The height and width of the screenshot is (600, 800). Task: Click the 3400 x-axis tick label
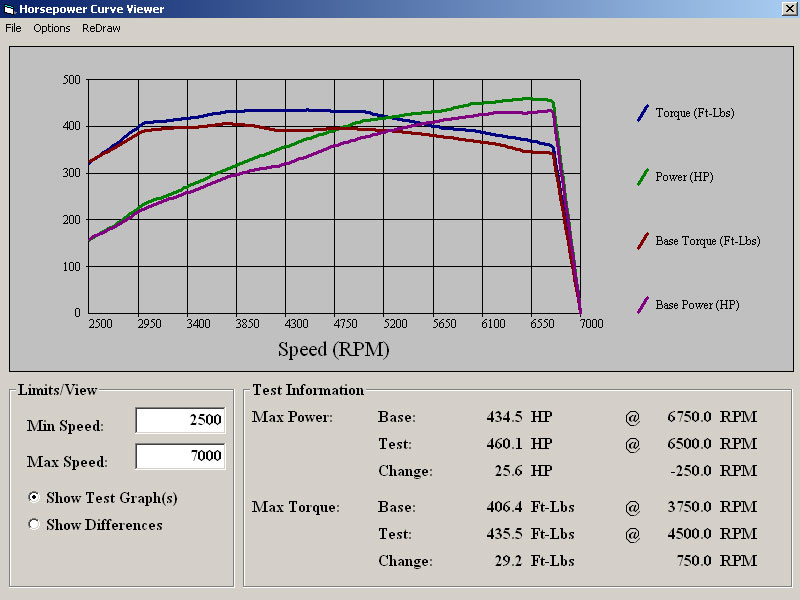pyautogui.click(x=198, y=323)
